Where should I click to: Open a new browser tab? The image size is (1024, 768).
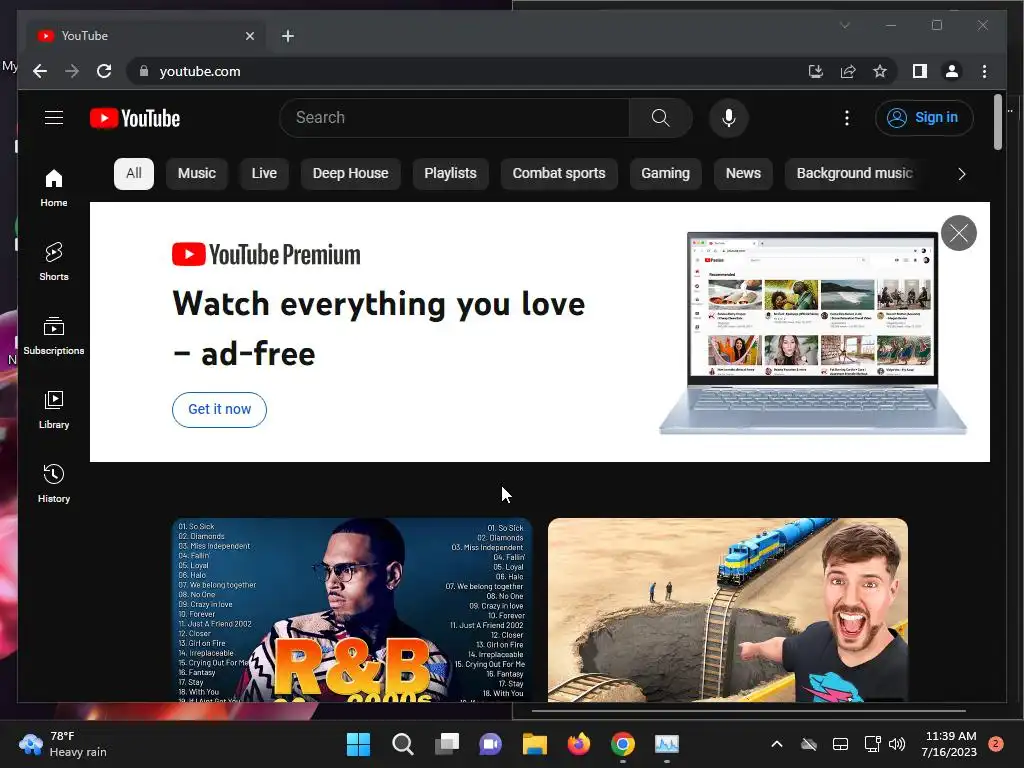coord(288,36)
